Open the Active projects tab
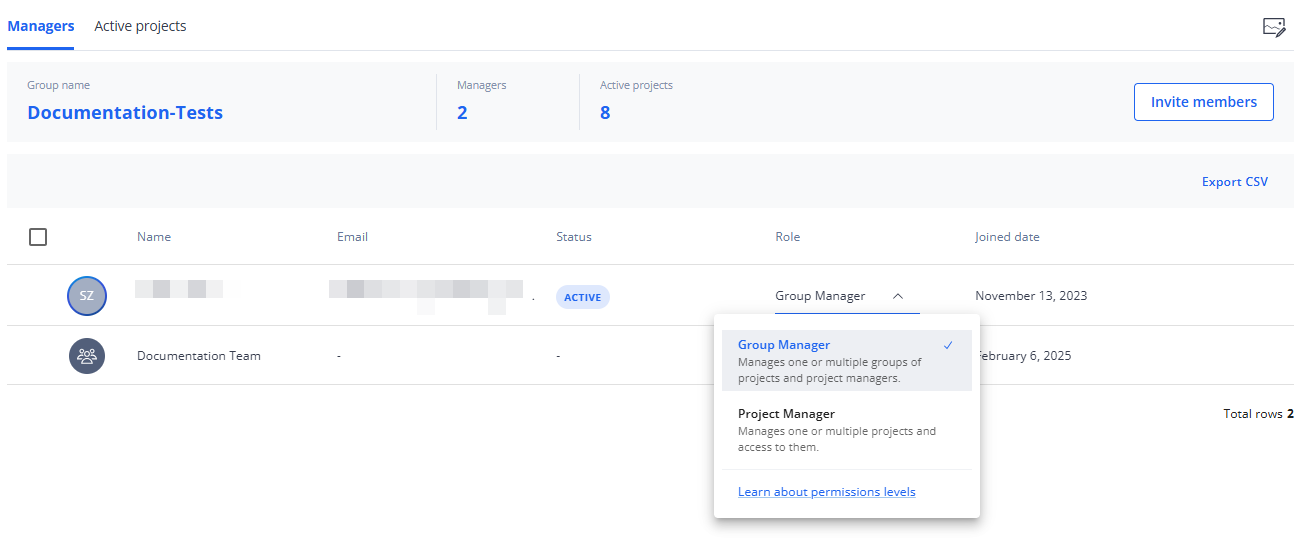The image size is (1316, 544). [140, 26]
